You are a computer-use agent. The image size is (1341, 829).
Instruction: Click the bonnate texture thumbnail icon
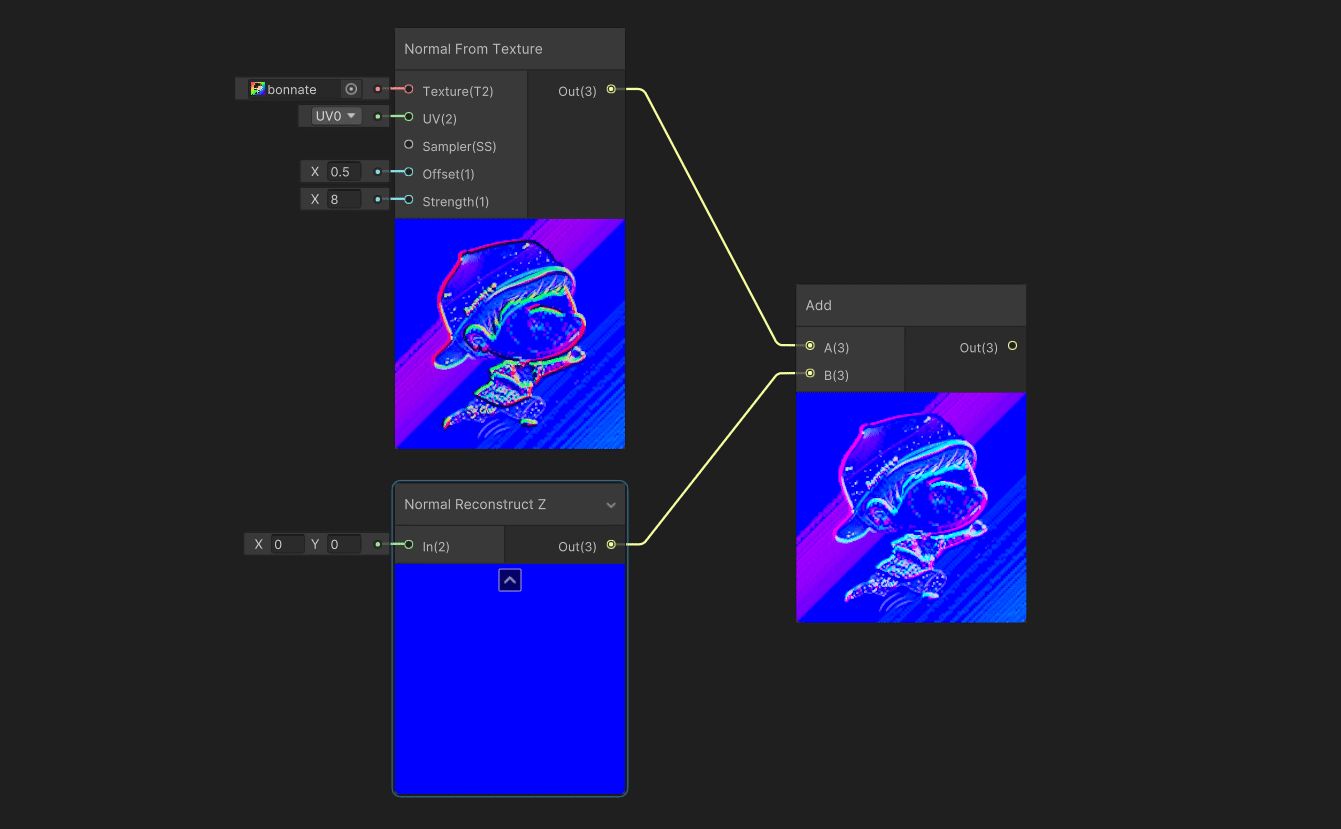pyautogui.click(x=258, y=89)
